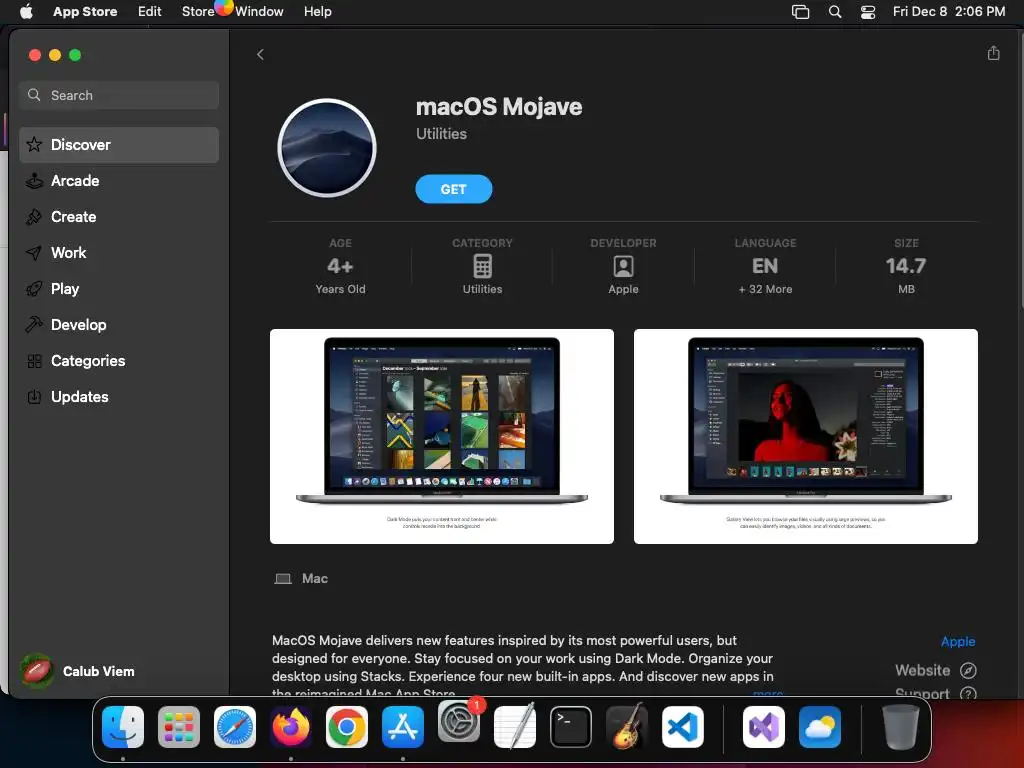Launch Google Chrome from the dock
Screen dimensions: 1024x768
[x=347, y=727]
